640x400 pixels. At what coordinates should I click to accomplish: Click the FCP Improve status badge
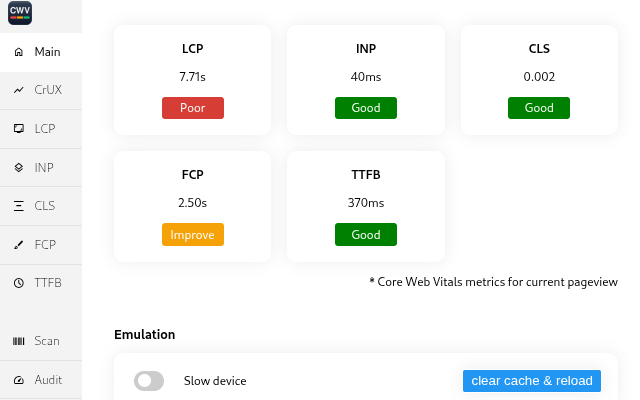tap(193, 235)
